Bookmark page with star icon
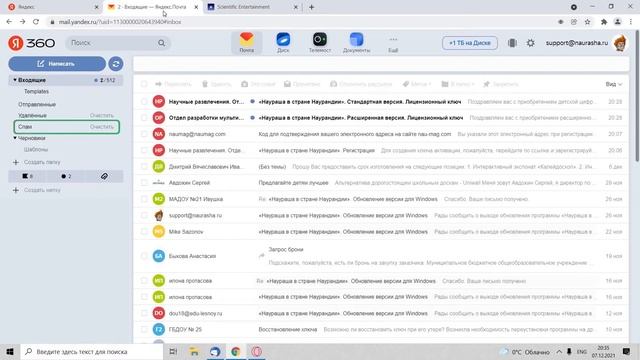 coord(587,22)
